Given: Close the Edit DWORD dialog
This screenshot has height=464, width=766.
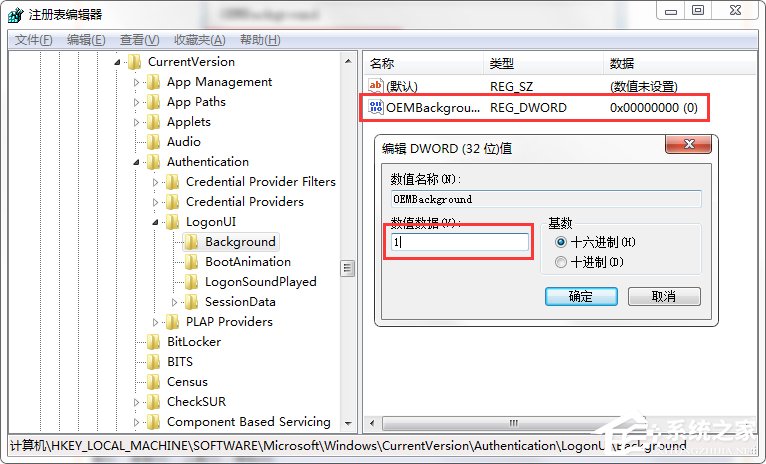Looking at the screenshot, I should coord(689,144).
